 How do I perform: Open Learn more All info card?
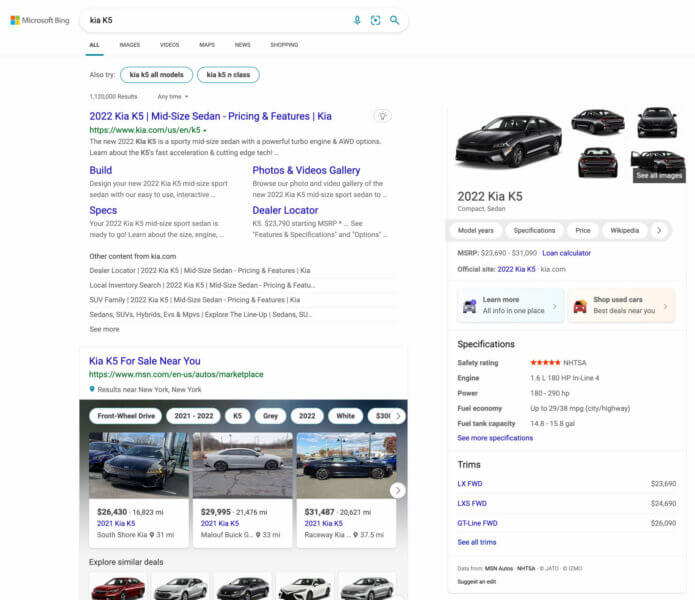click(511, 305)
